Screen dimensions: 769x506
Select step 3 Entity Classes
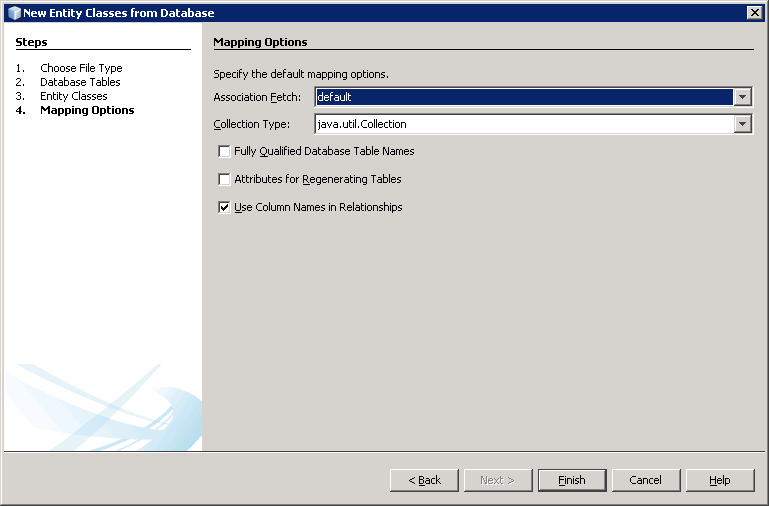(x=73, y=96)
